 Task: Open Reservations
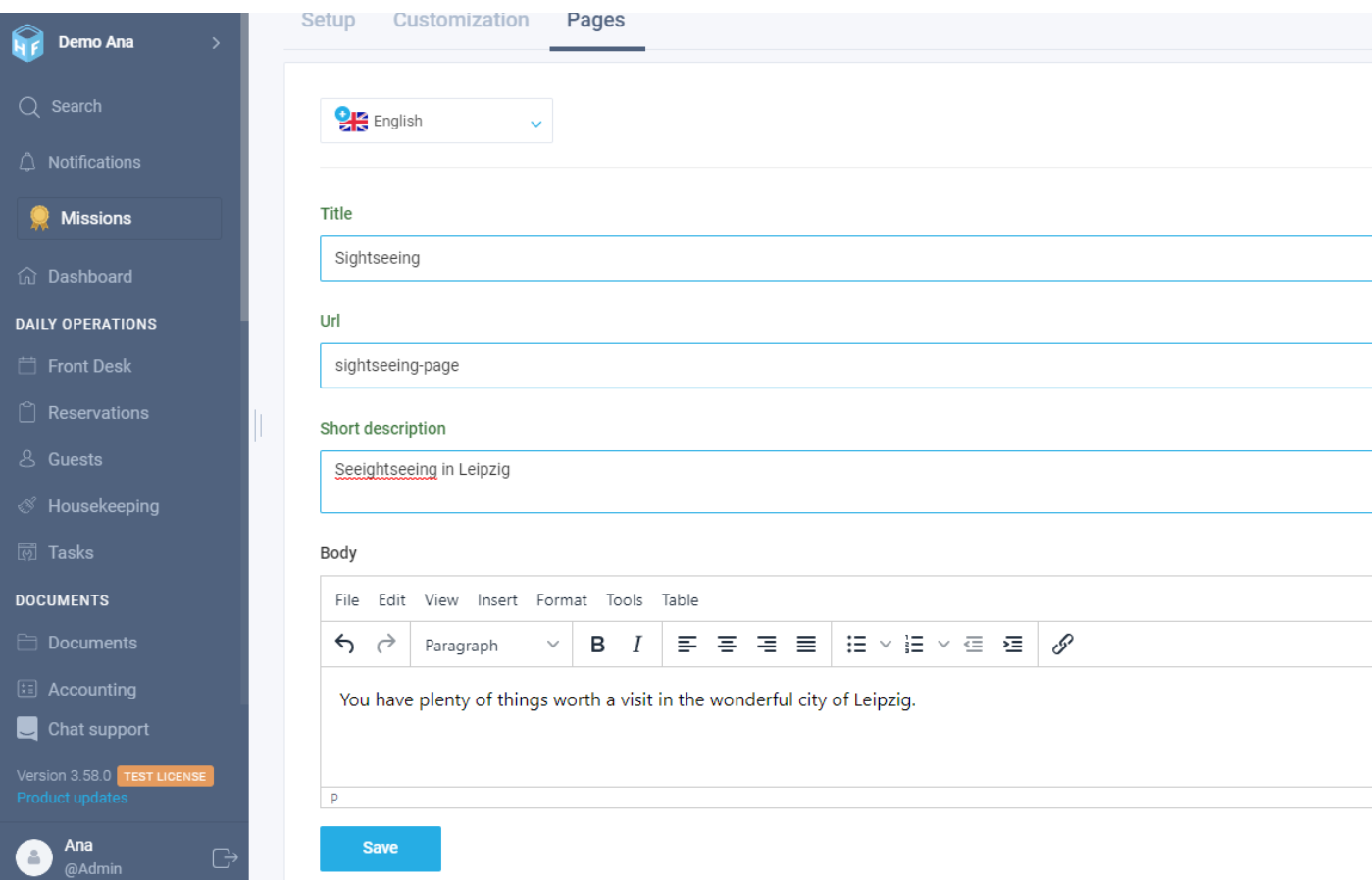click(83, 413)
